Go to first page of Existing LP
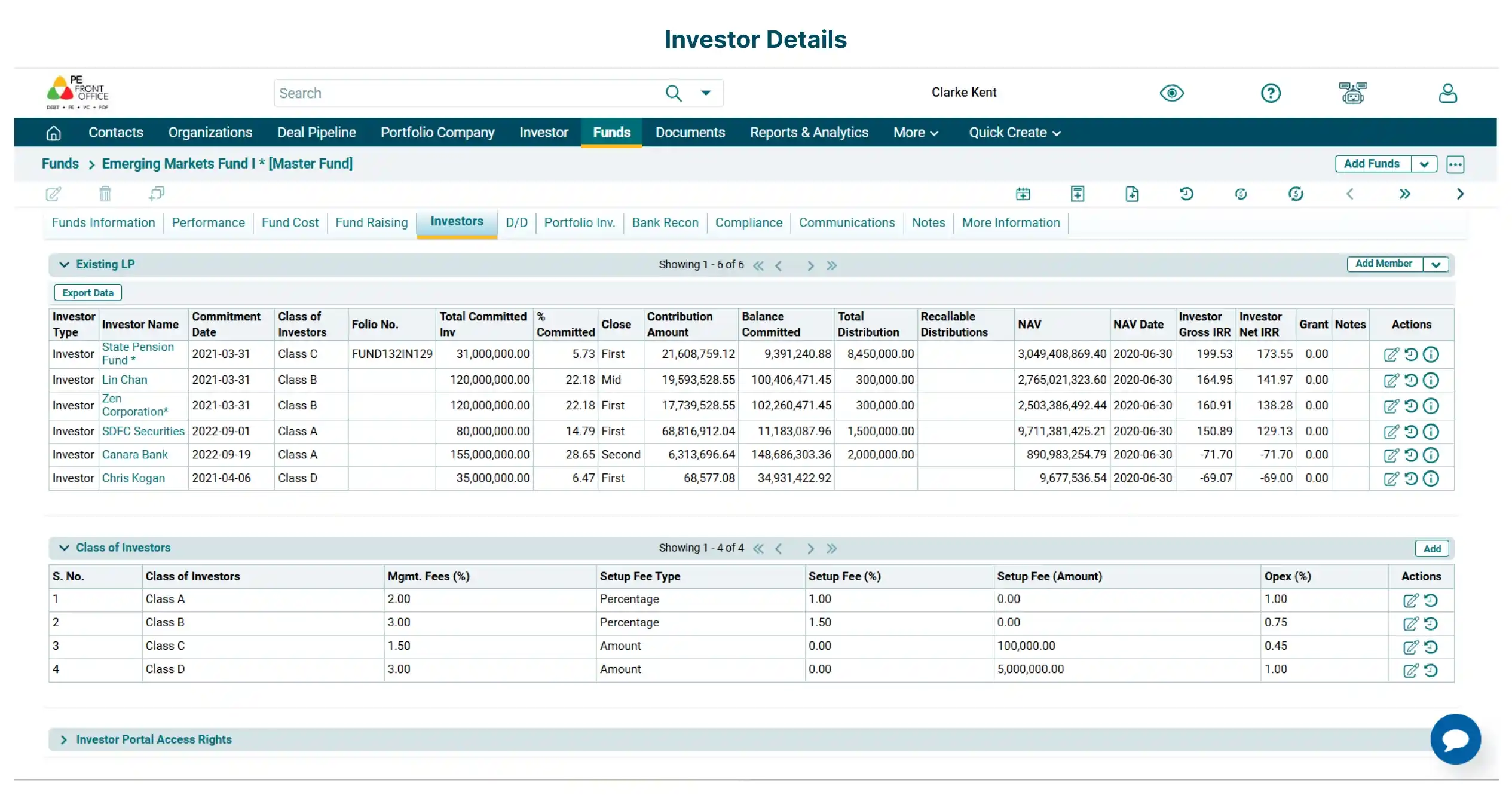The width and height of the screenshot is (1512, 795). pyautogui.click(x=758, y=265)
